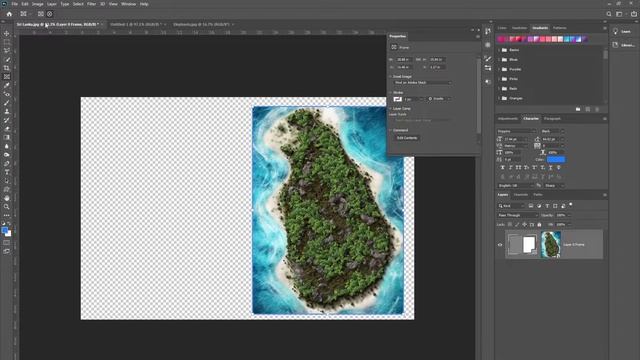
Task: Switch to the Adjustments tab
Action: pyautogui.click(x=507, y=119)
